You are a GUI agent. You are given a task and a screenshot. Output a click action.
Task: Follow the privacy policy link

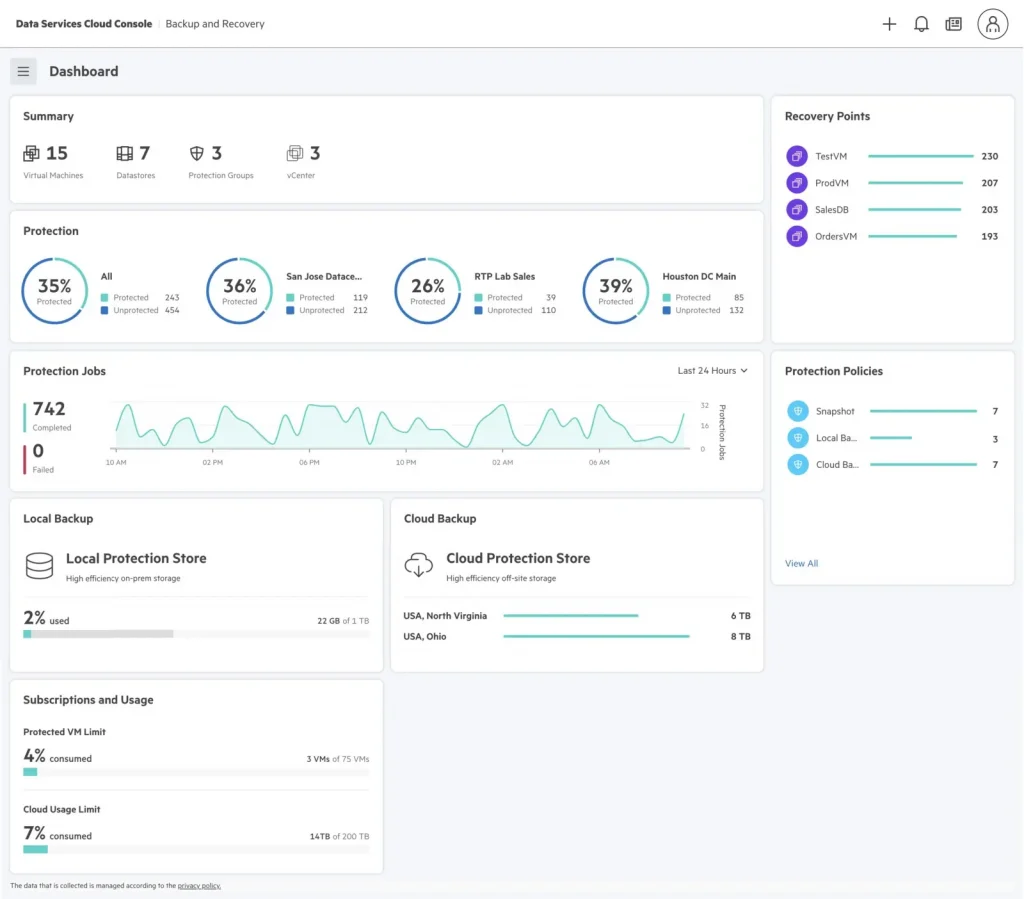(199, 886)
